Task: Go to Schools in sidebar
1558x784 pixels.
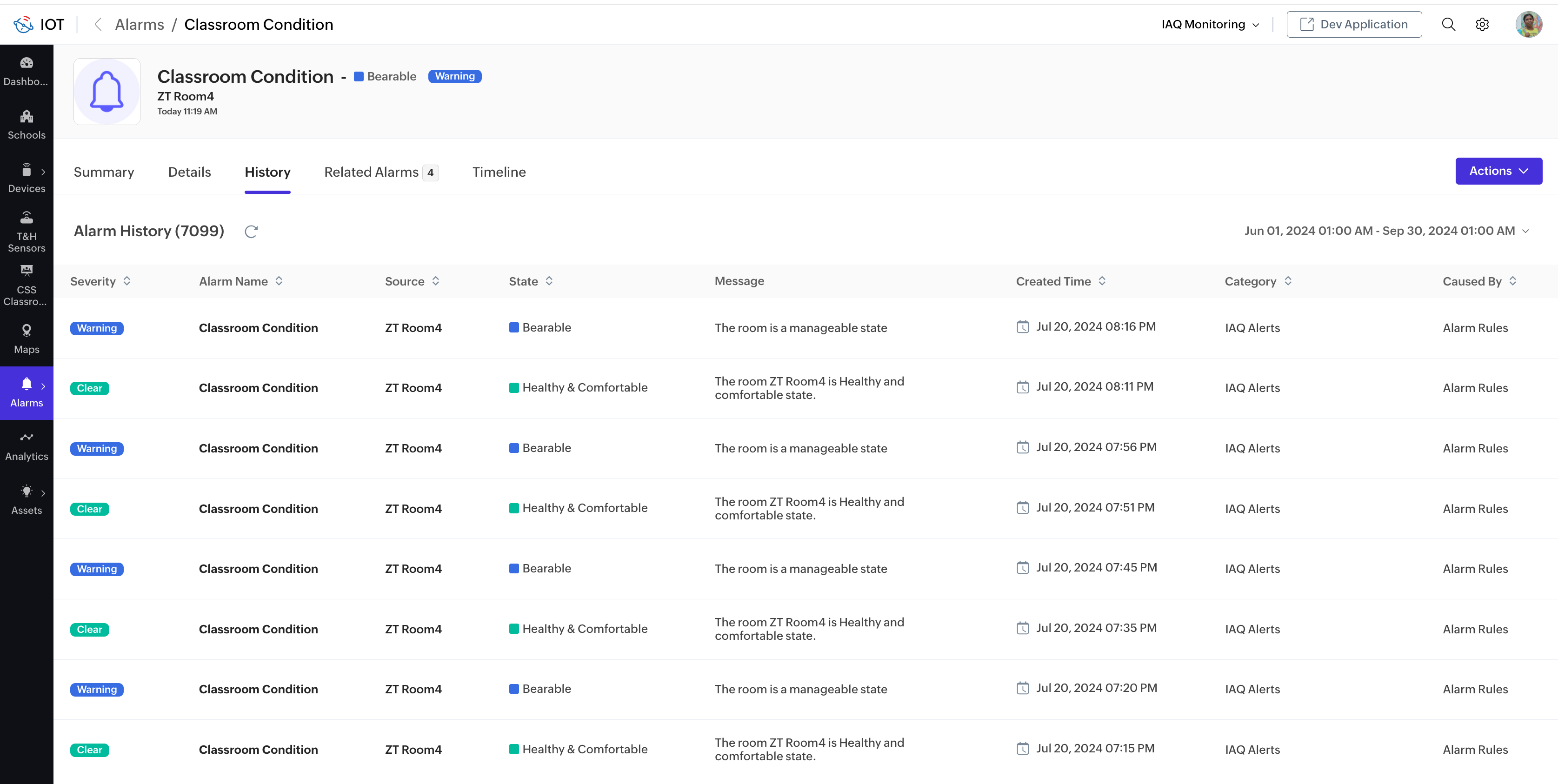Action: 26,125
